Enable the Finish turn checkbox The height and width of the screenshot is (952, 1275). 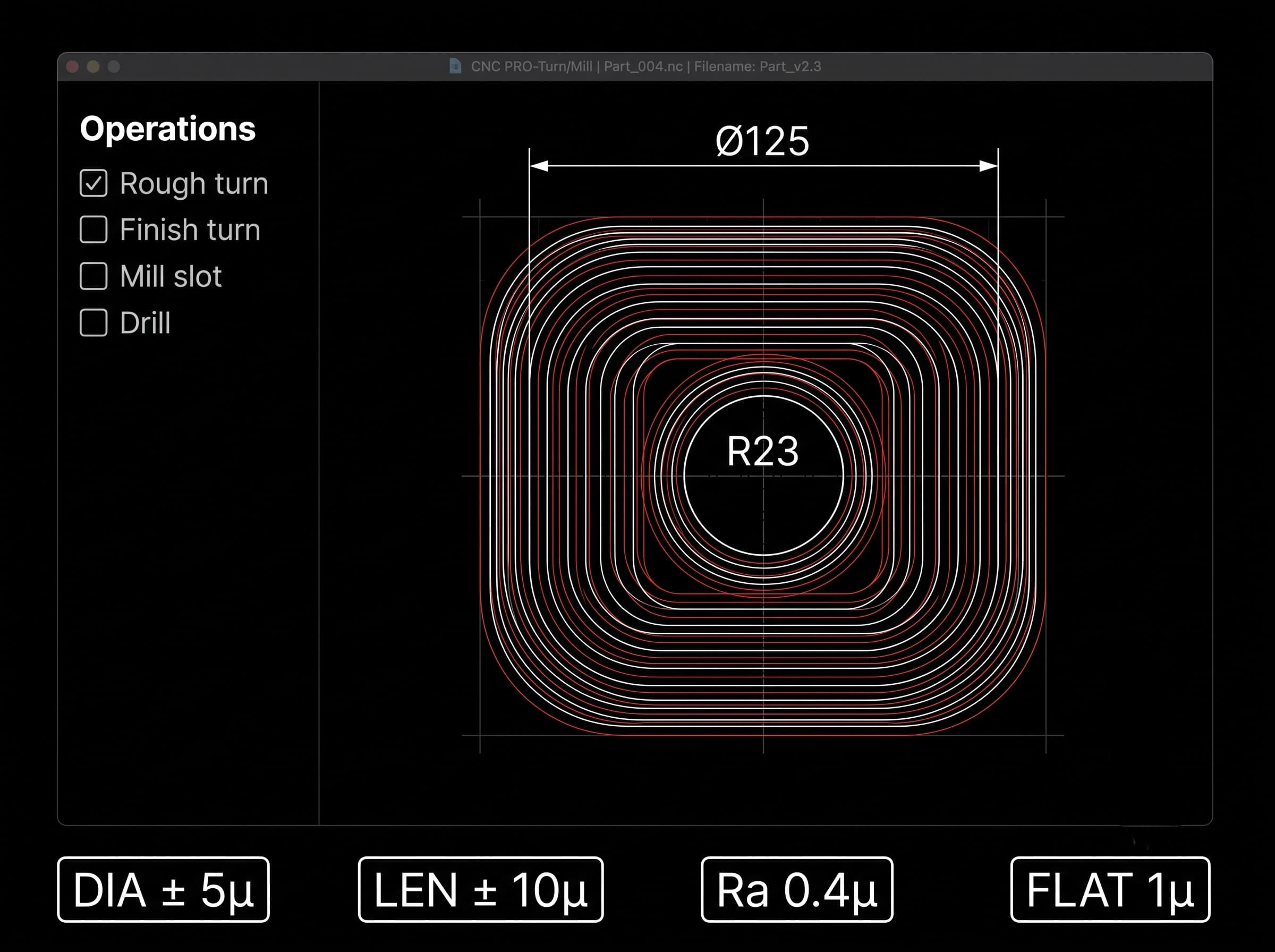pyautogui.click(x=93, y=229)
